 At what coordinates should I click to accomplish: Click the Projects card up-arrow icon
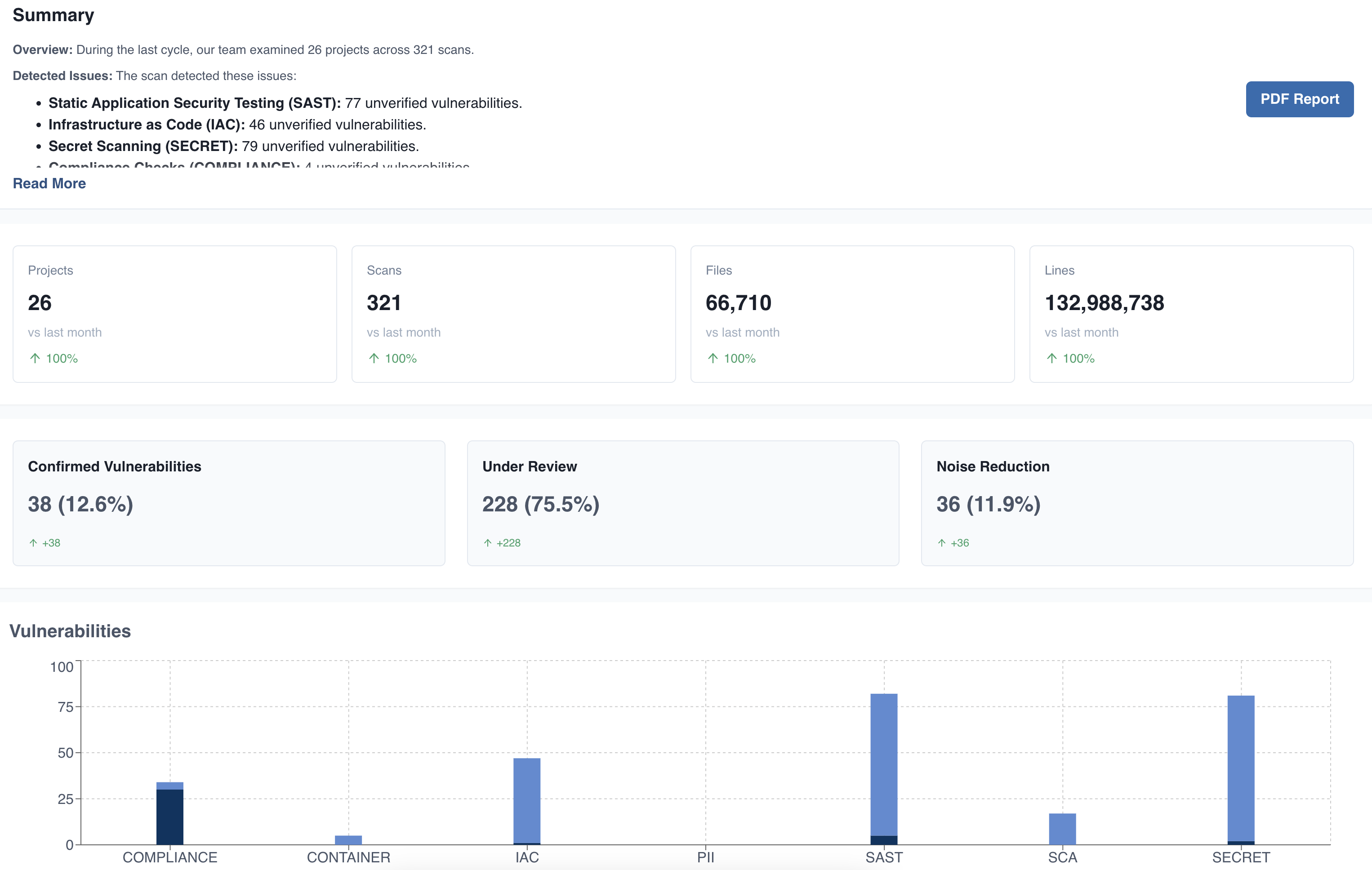click(35, 358)
